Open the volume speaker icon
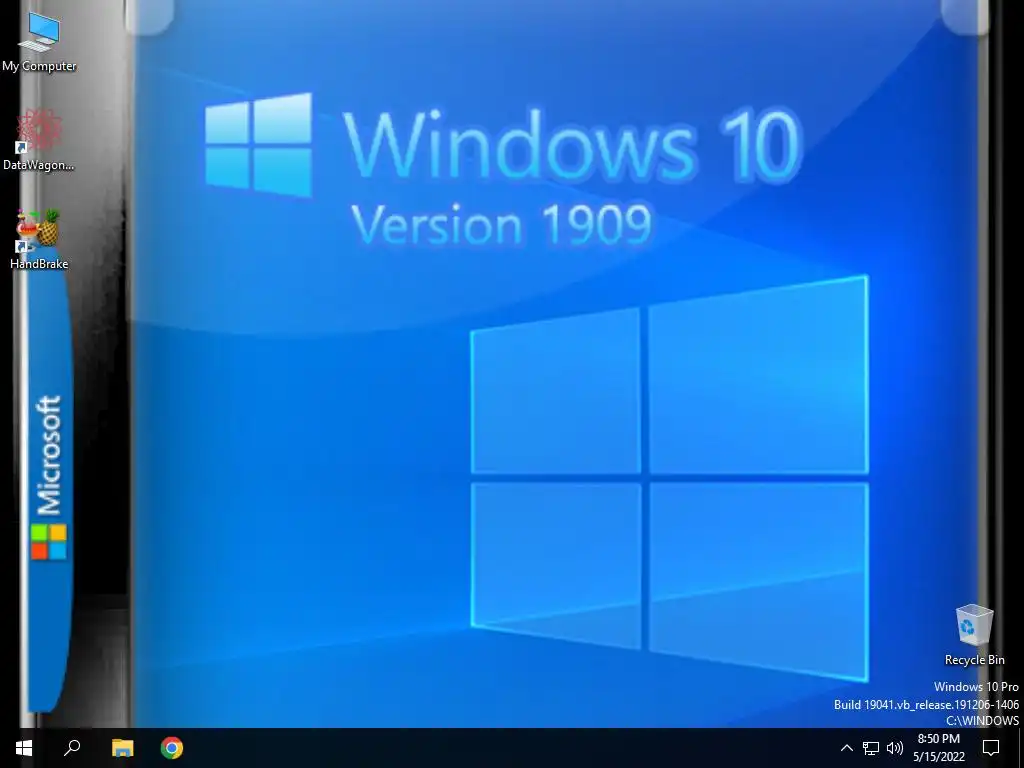1024x768 pixels. 895,748
